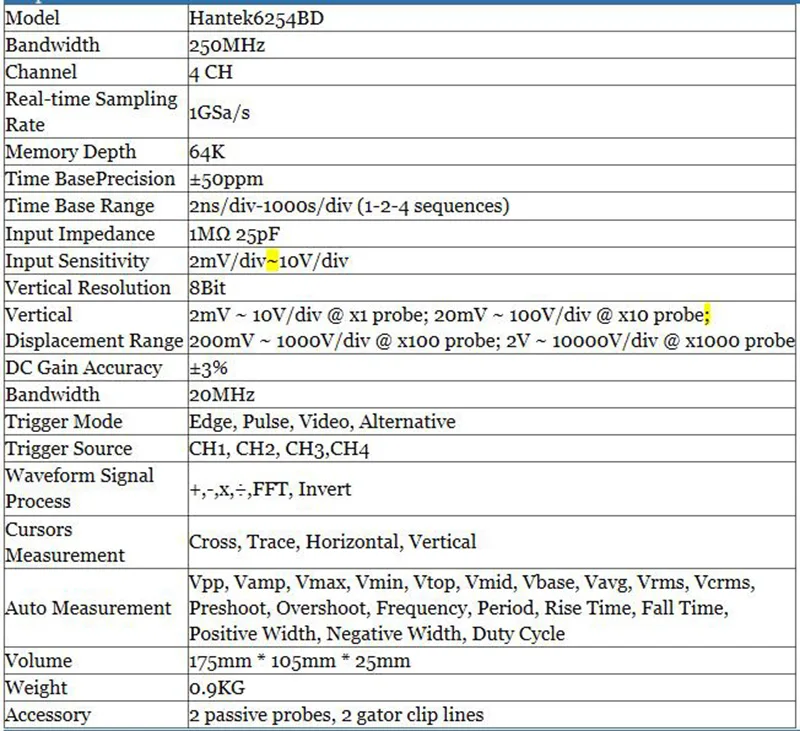Viewport: 800px width, 731px height.
Task: Click the Real-time Sampling Rate label
Action: pos(91,112)
